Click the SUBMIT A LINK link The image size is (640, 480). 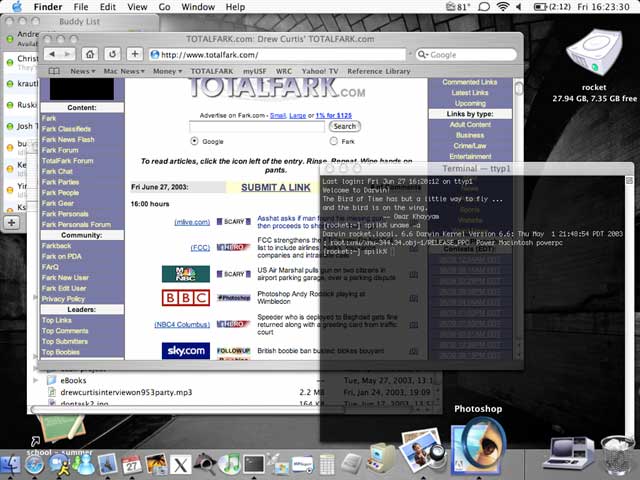pyautogui.click(x=275, y=187)
